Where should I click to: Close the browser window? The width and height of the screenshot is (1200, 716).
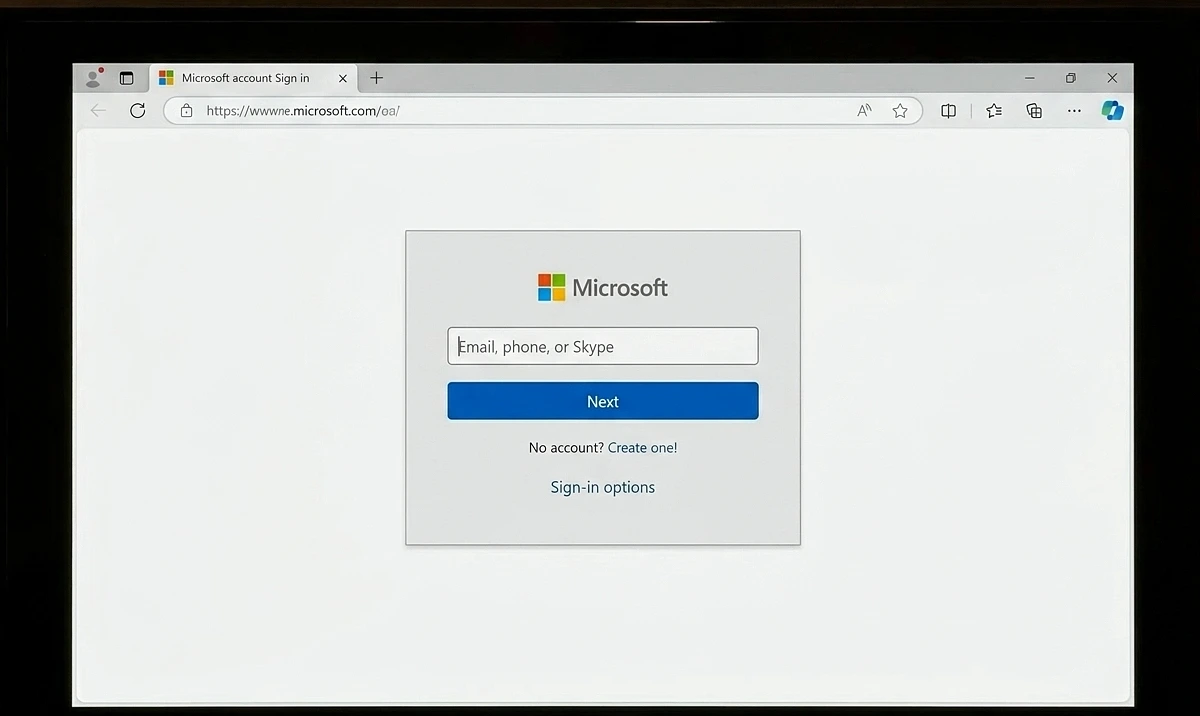1112,78
